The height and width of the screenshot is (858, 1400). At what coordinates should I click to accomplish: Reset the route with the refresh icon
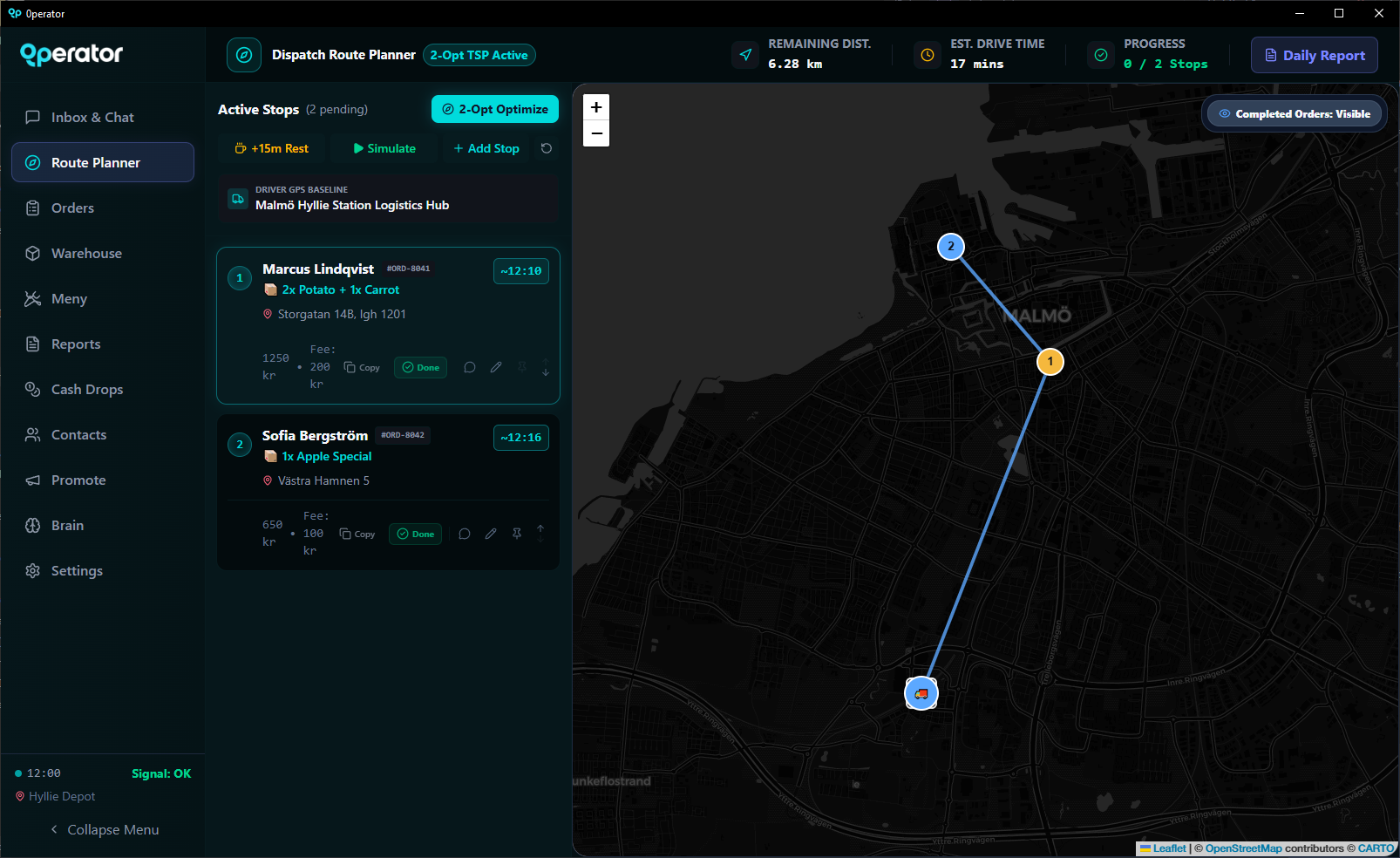pos(547,148)
